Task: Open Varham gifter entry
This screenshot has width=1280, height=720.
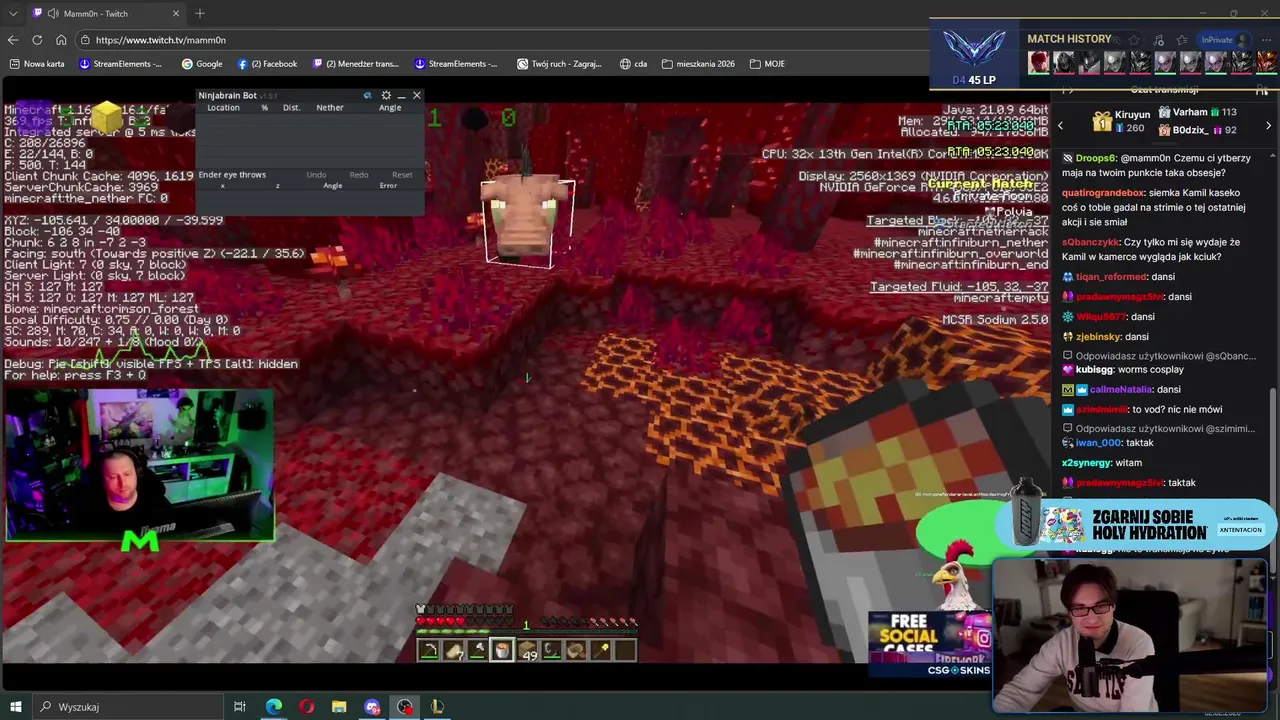Action: coord(1197,113)
